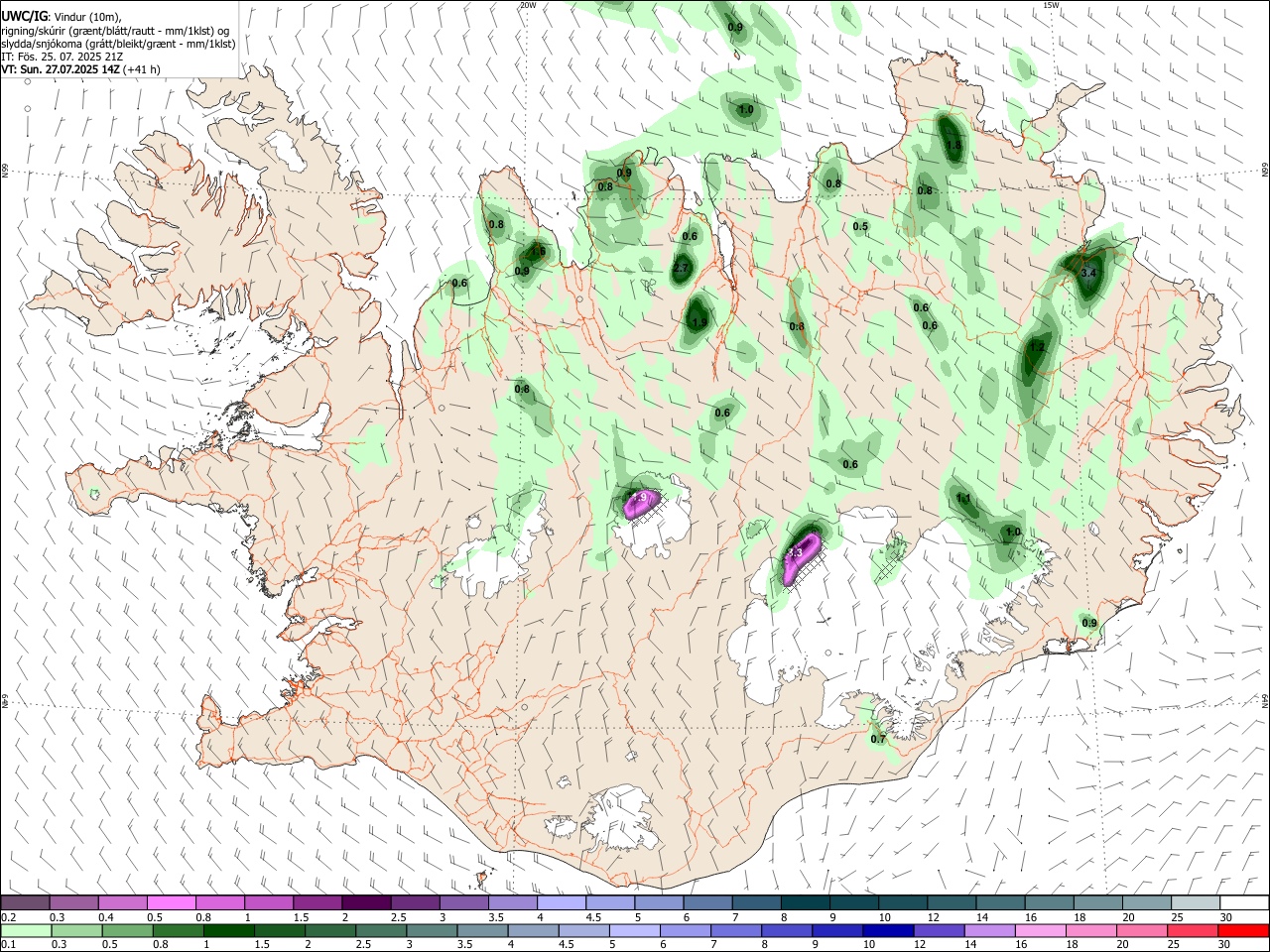Select the 2.7 rainfall label
This screenshot has width=1270, height=952.
coord(681,268)
